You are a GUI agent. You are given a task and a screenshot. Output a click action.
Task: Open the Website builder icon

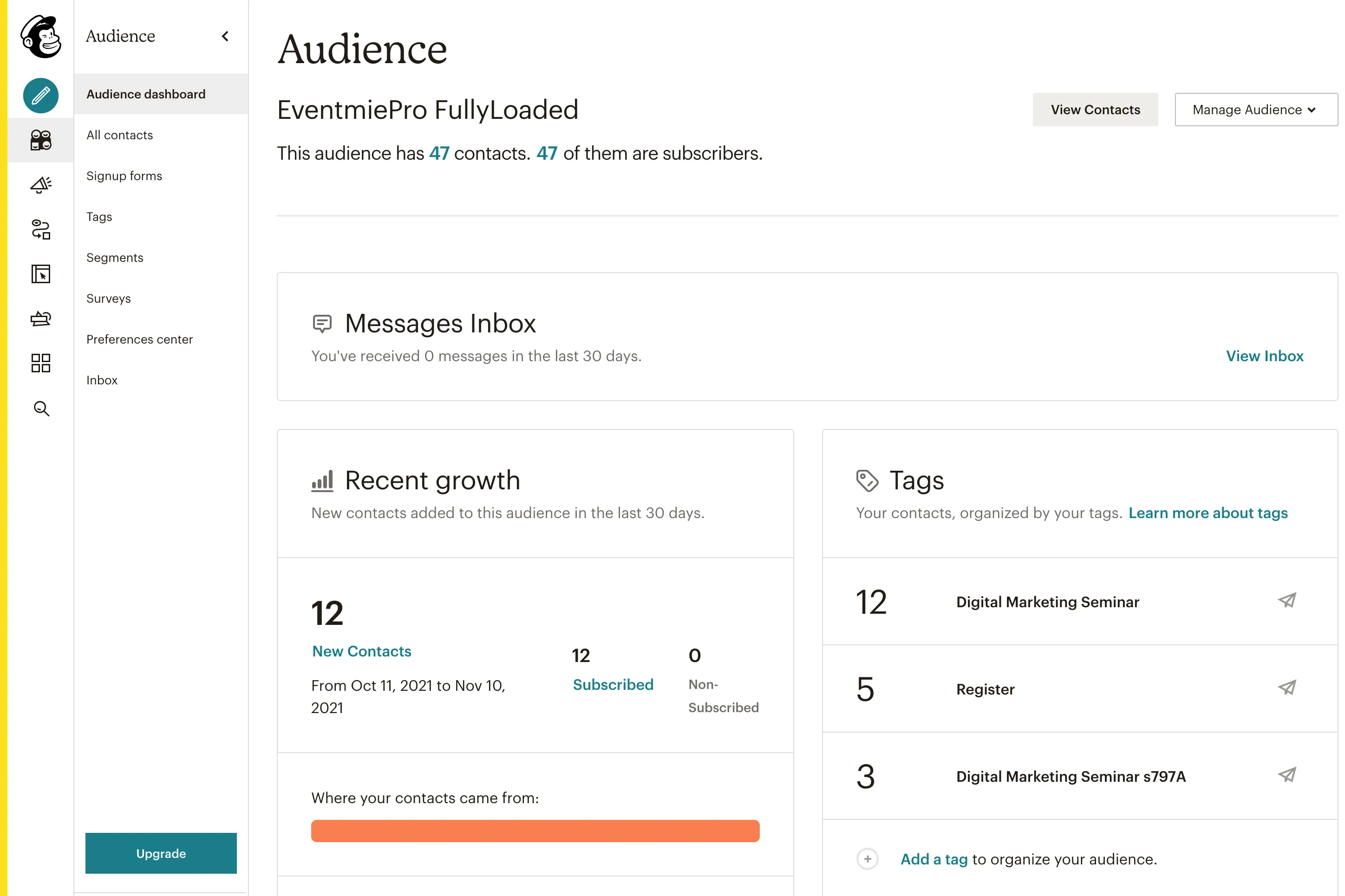pos(40,274)
